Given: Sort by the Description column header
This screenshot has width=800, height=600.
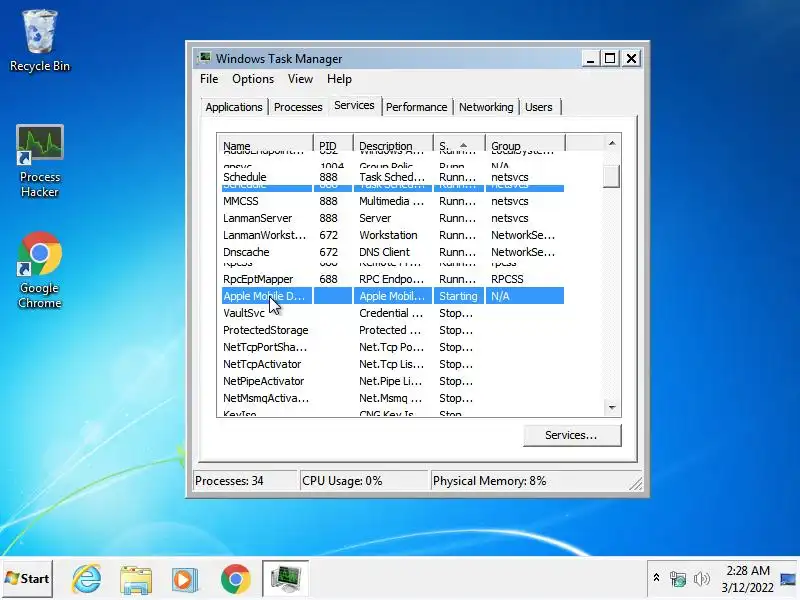Looking at the screenshot, I should tap(393, 143).
